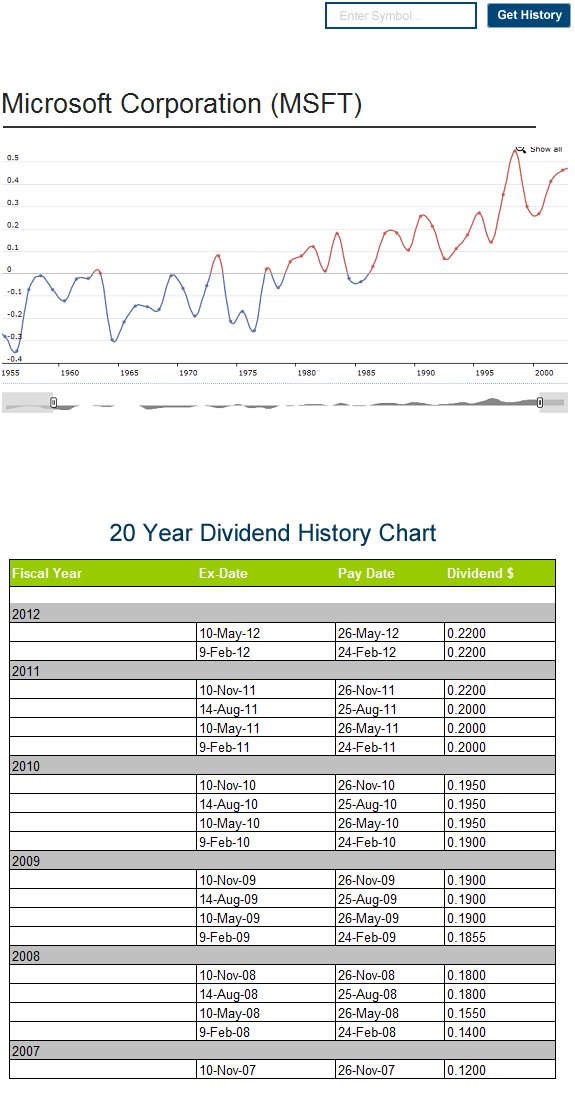Click the 2007 fiscal year row

pos(283,1050)
